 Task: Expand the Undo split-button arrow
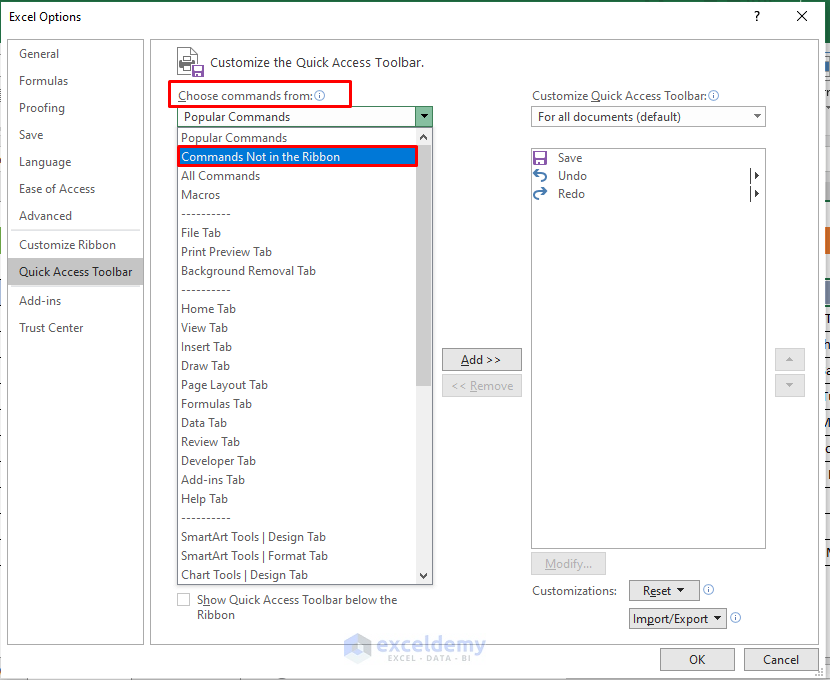(756, 176)
